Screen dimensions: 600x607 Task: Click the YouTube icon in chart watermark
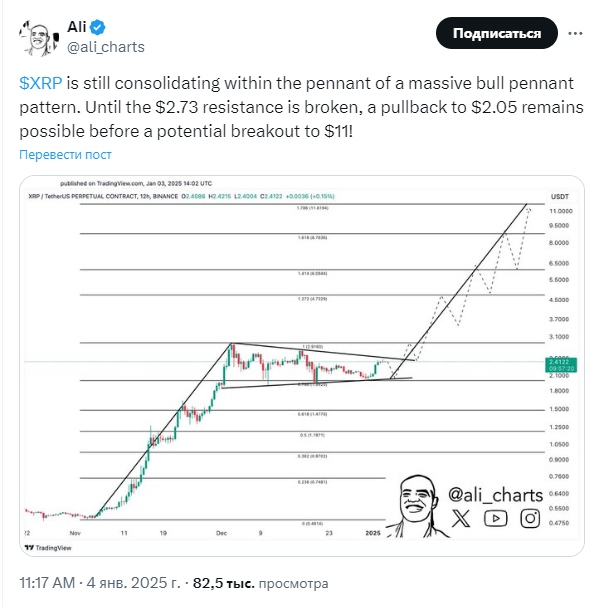(x=495, y=519)
